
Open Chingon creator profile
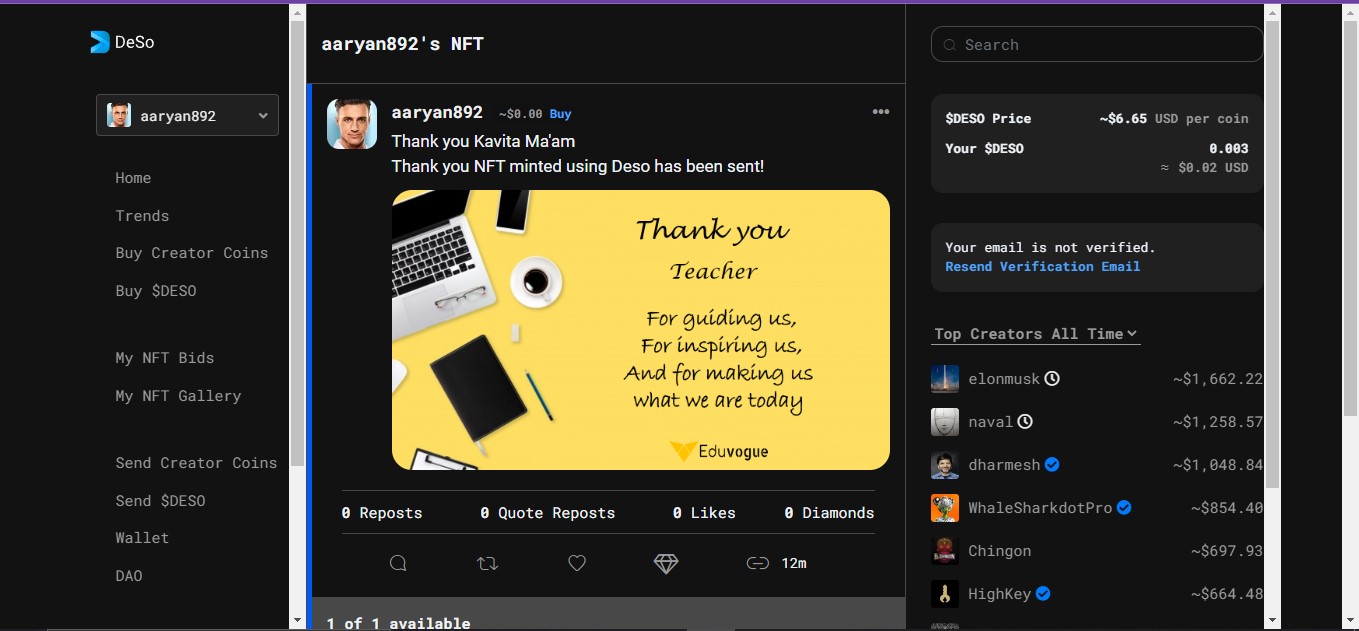coord(1000,551)
